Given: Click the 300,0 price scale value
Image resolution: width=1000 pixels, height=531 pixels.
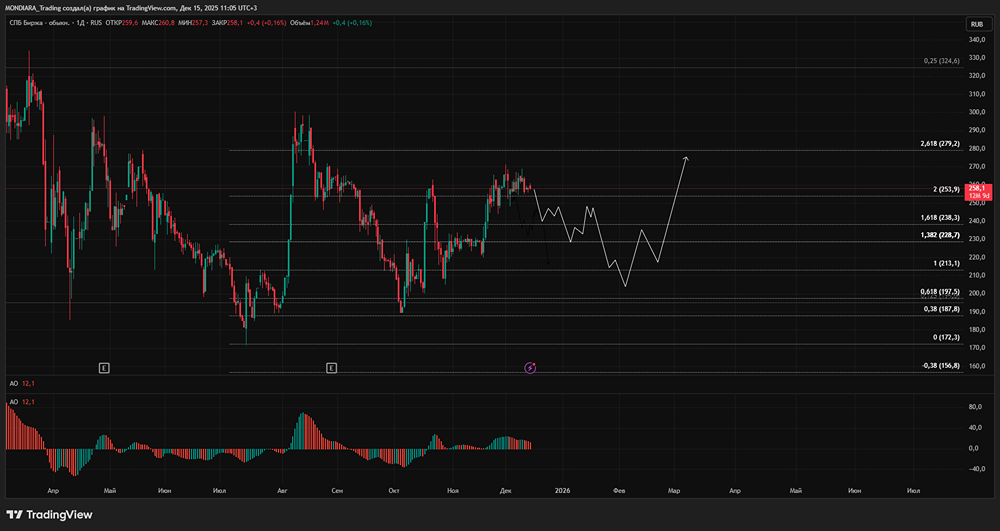Looking at the screenshot, I should [977, 112].
